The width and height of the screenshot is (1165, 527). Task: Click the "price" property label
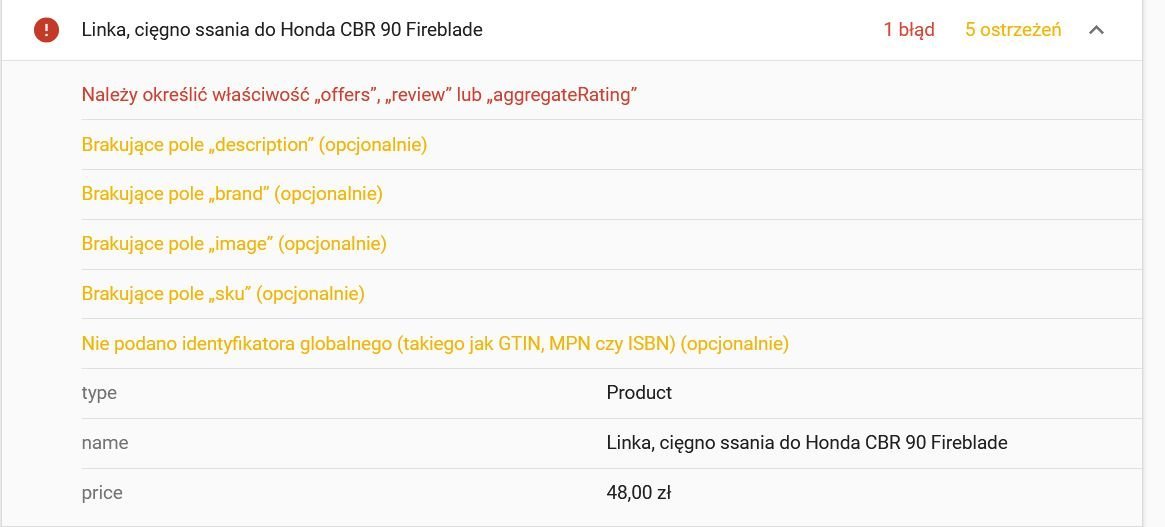tap(102, 493)
